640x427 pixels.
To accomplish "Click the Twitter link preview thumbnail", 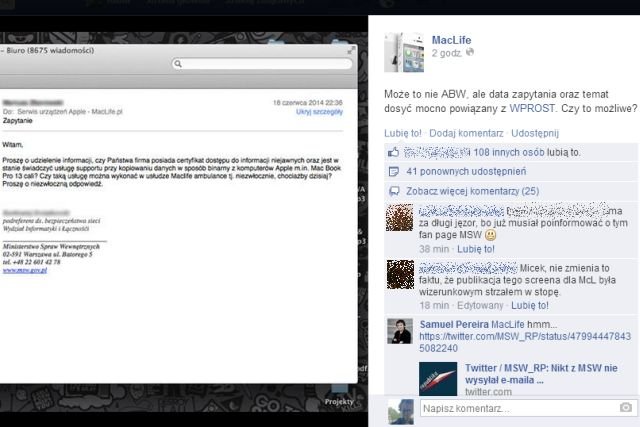I will (x=437, y=378).
